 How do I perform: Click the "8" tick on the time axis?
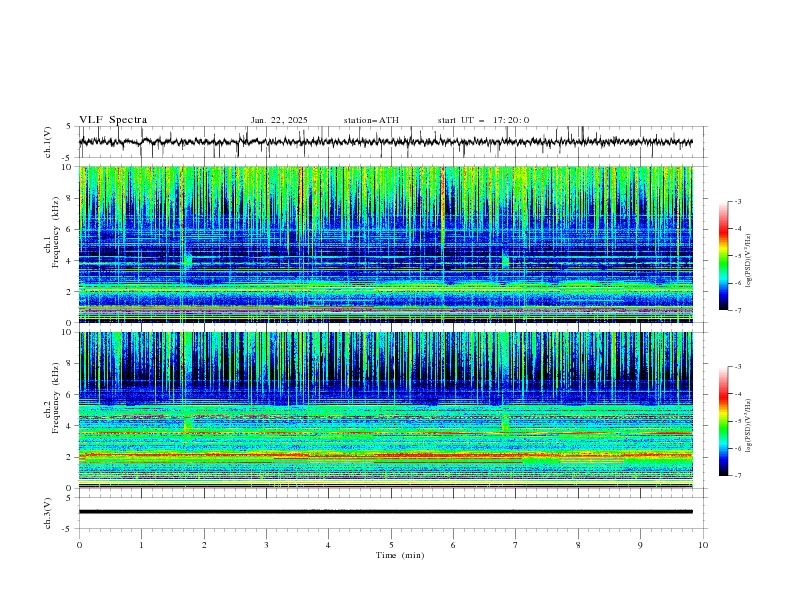pyautogui.click(x=578, y=545)
